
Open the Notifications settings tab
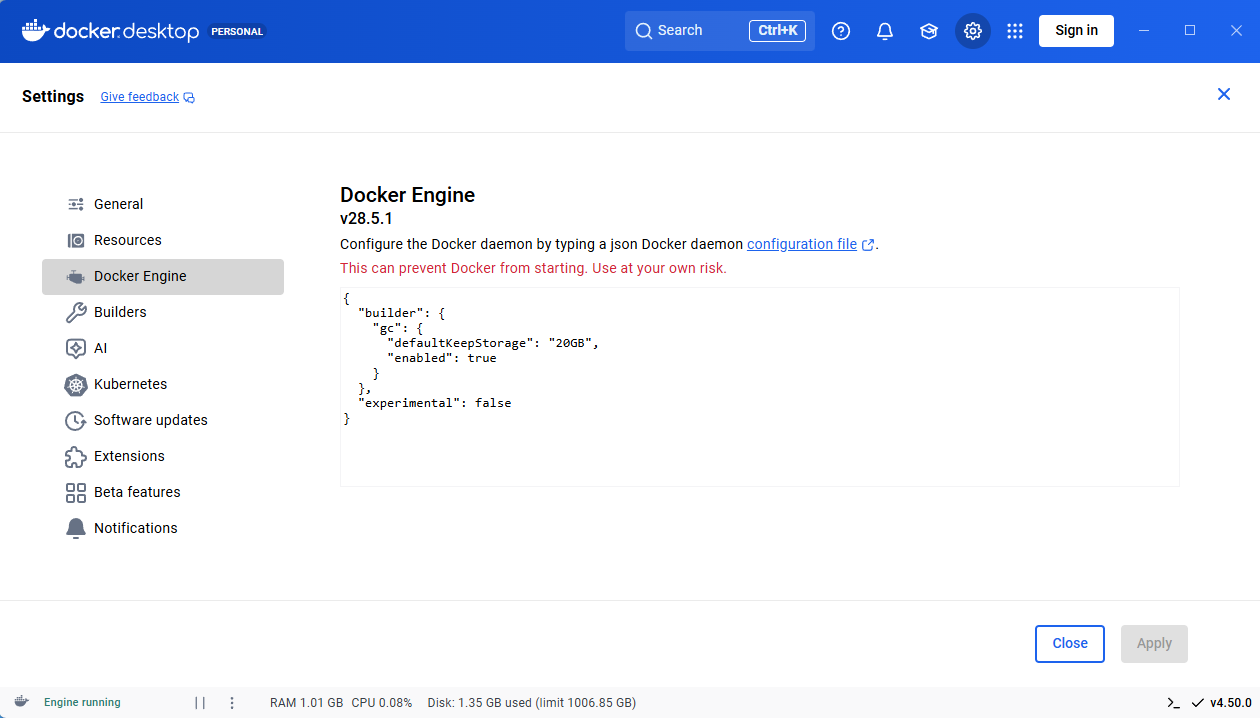pyautogui.click(x=163, y=528)
